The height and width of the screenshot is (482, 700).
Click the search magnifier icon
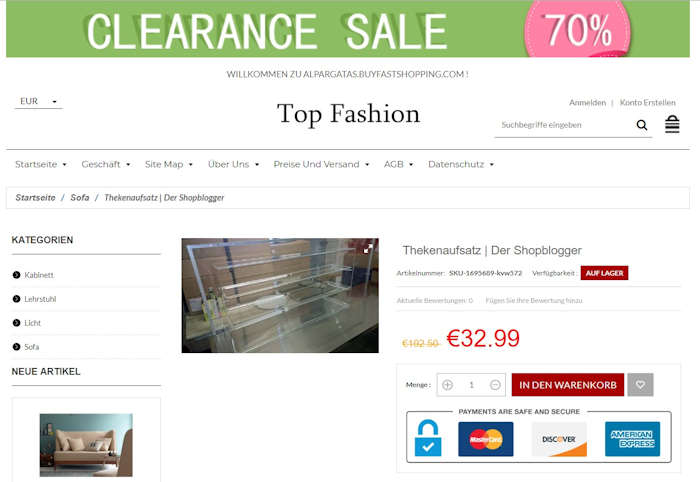(x=642, y=125)
